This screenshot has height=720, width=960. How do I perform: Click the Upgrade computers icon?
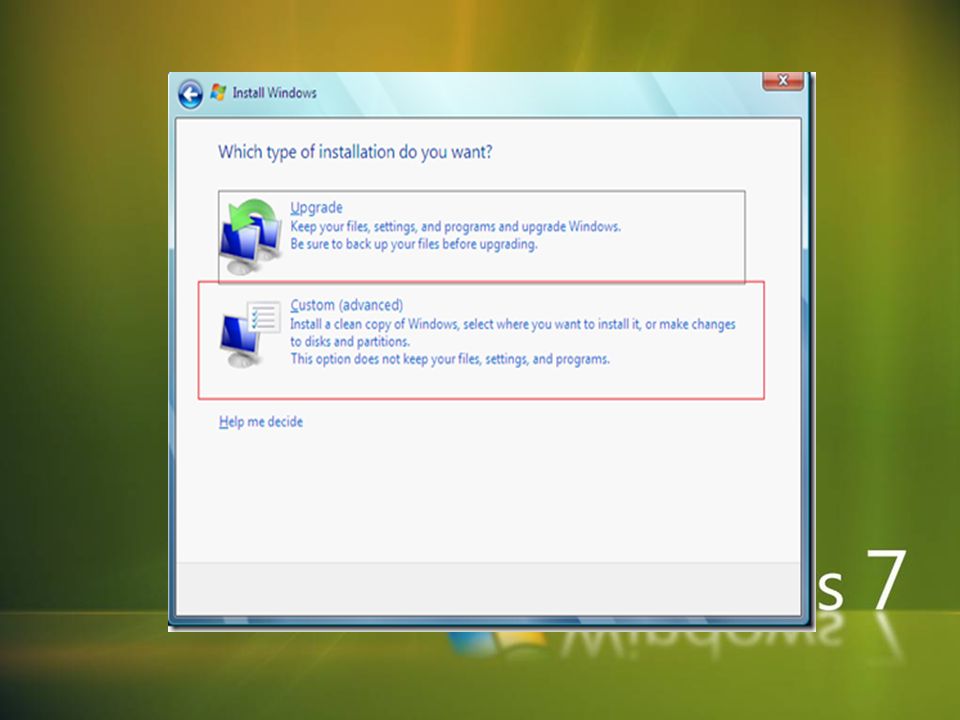(251, 236)
